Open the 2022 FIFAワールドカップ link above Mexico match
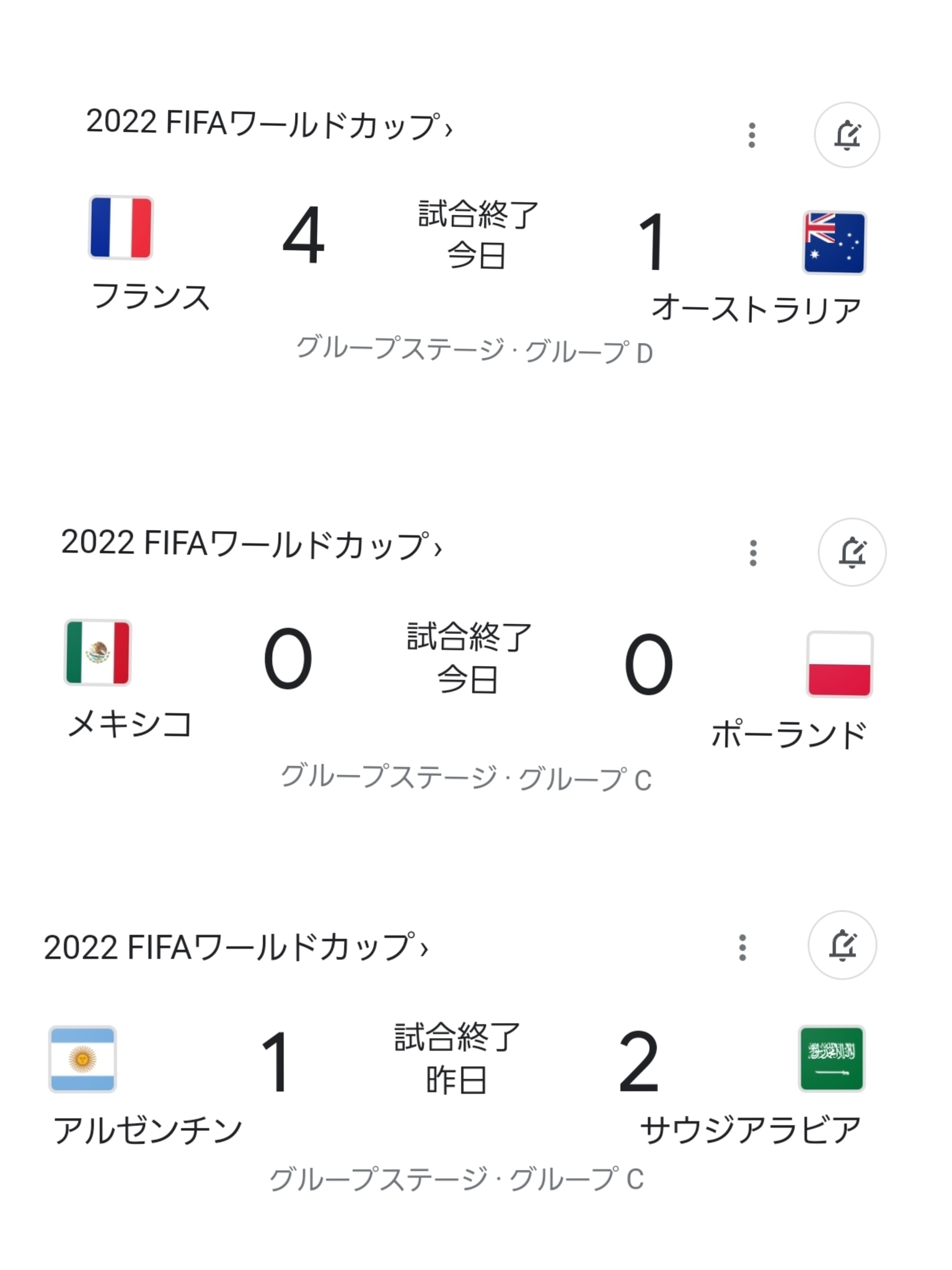 coord(252,544)
